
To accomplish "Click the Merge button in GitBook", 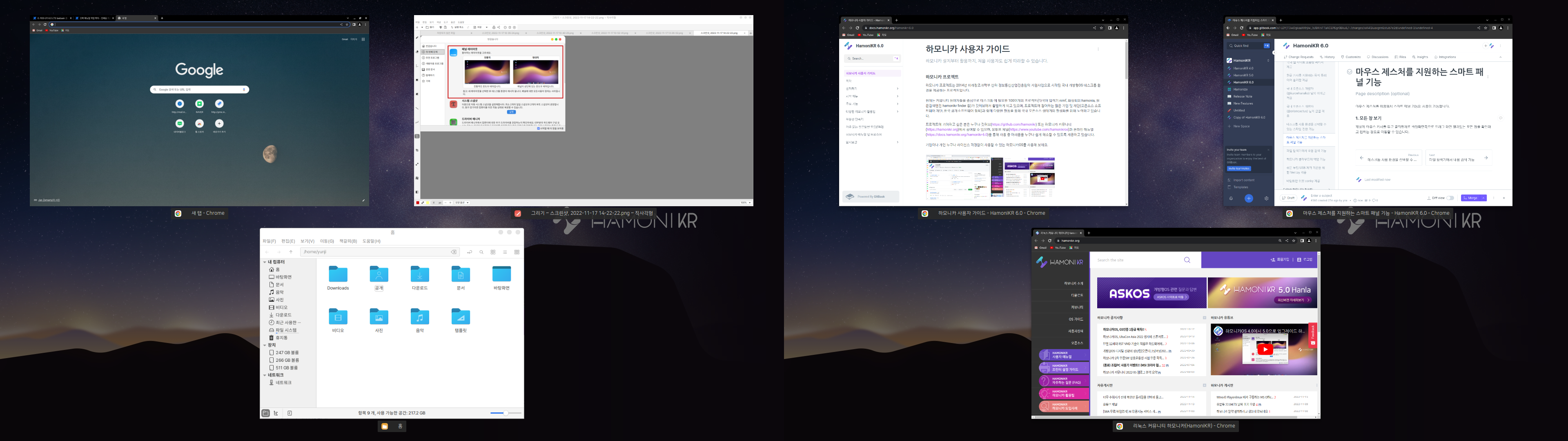I will (x=1470, y=198).
